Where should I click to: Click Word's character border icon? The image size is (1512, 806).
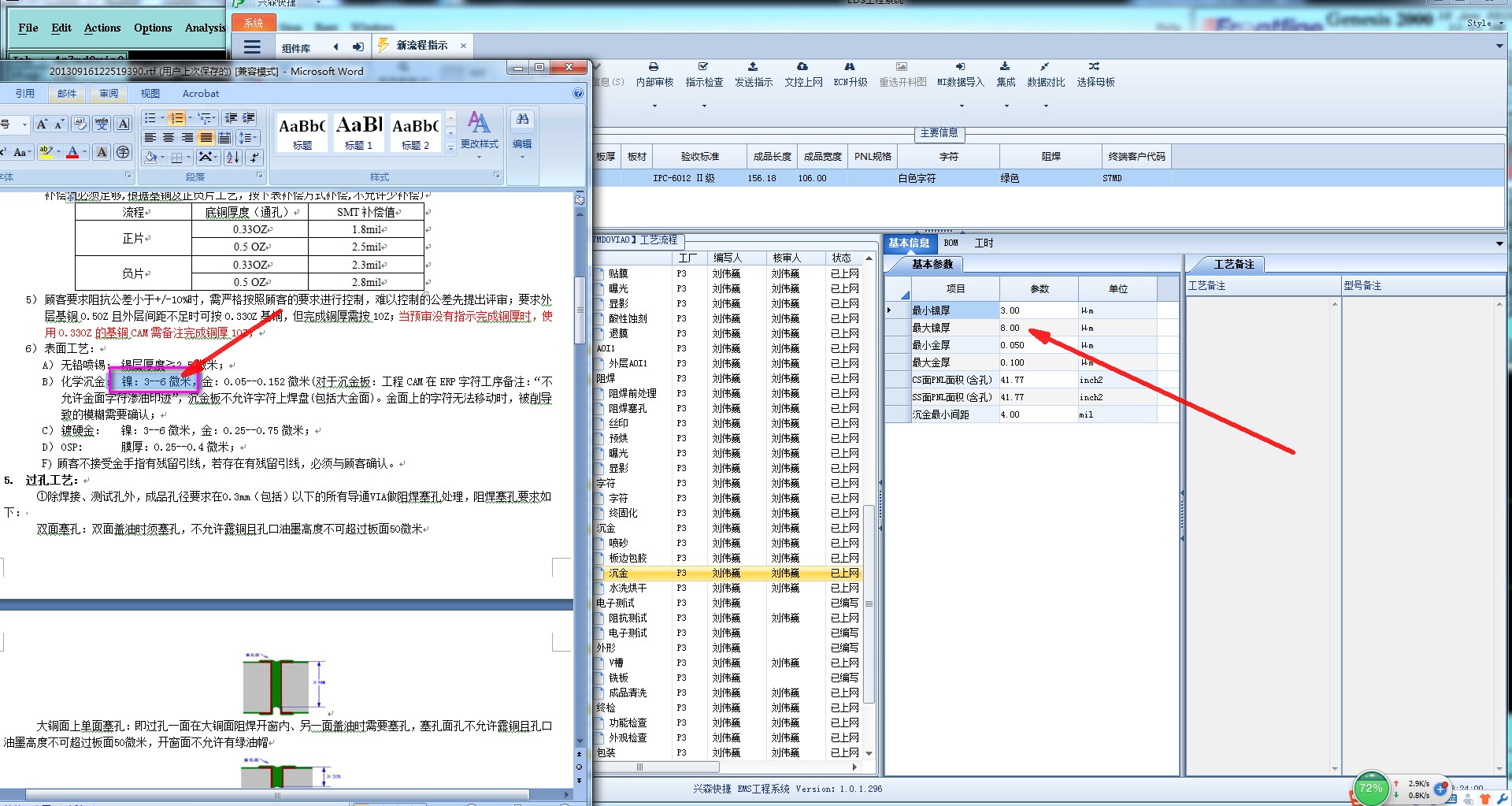[123, 124]
